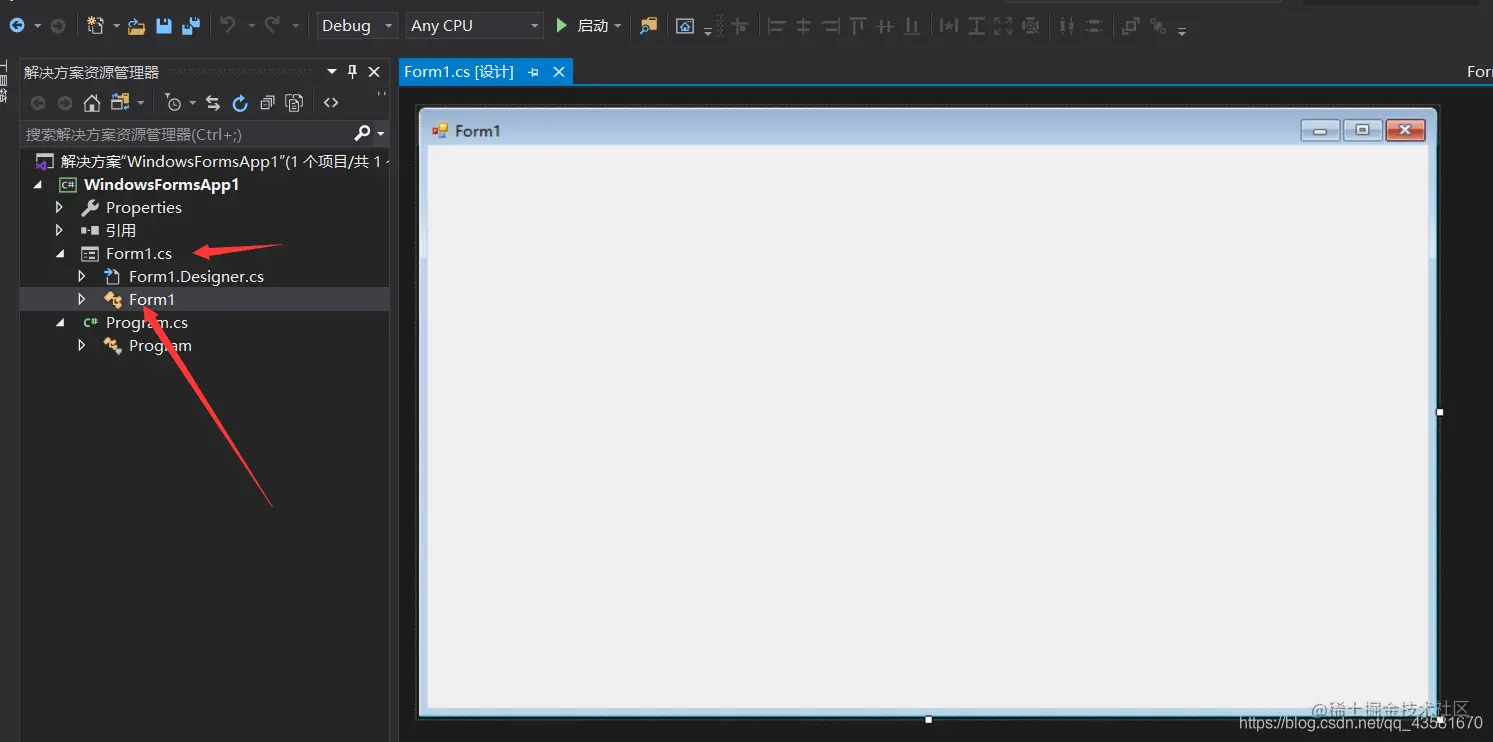Image resolution: width=1493 pixels, height=742 pixels.
Task: Expand the Properties node
Action: click(x=59, y=207)
